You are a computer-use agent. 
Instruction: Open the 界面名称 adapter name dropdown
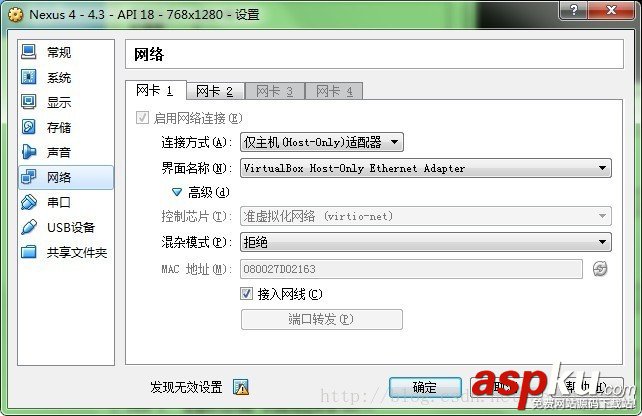pos(426,168)
